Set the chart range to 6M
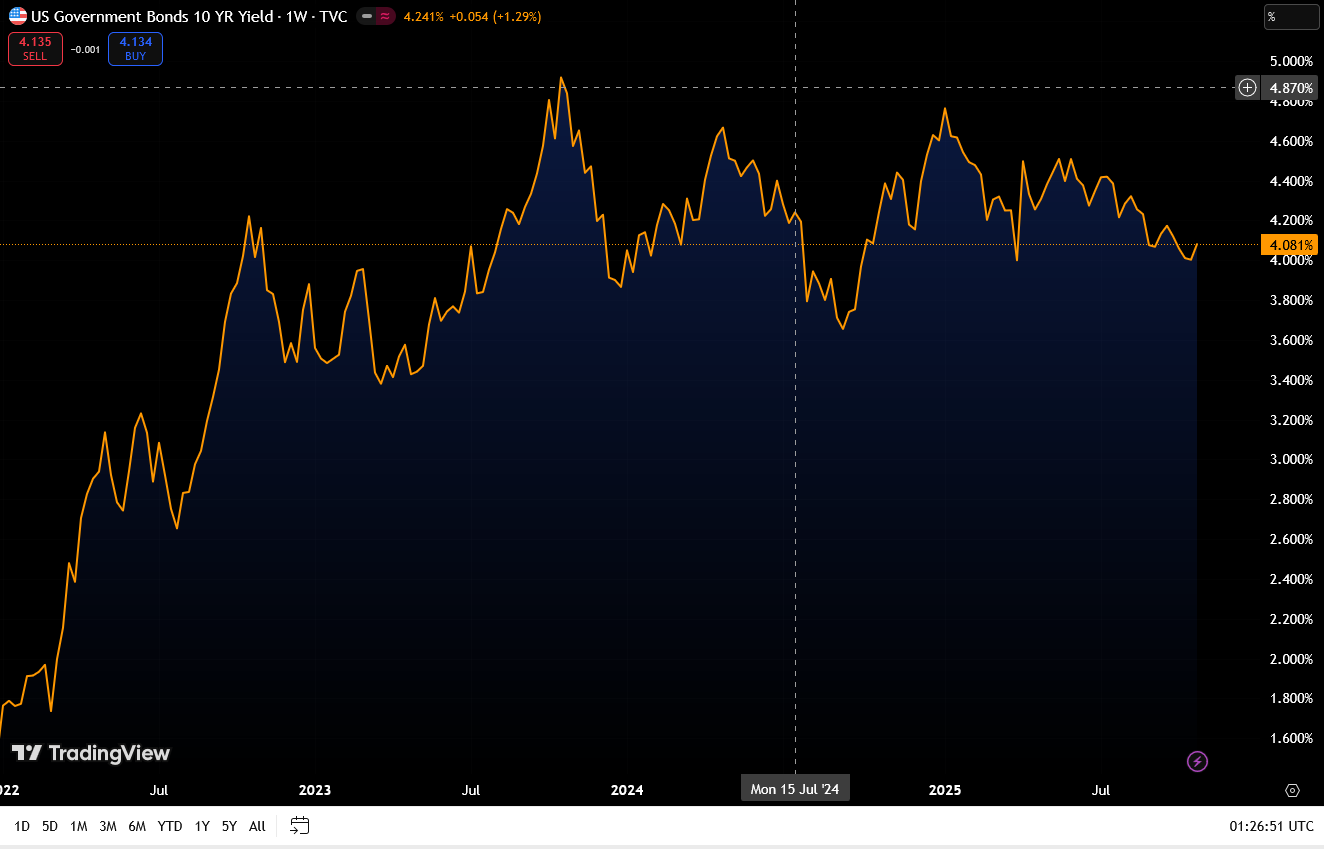The image size is (1324, 849). [x=137, y=826]
